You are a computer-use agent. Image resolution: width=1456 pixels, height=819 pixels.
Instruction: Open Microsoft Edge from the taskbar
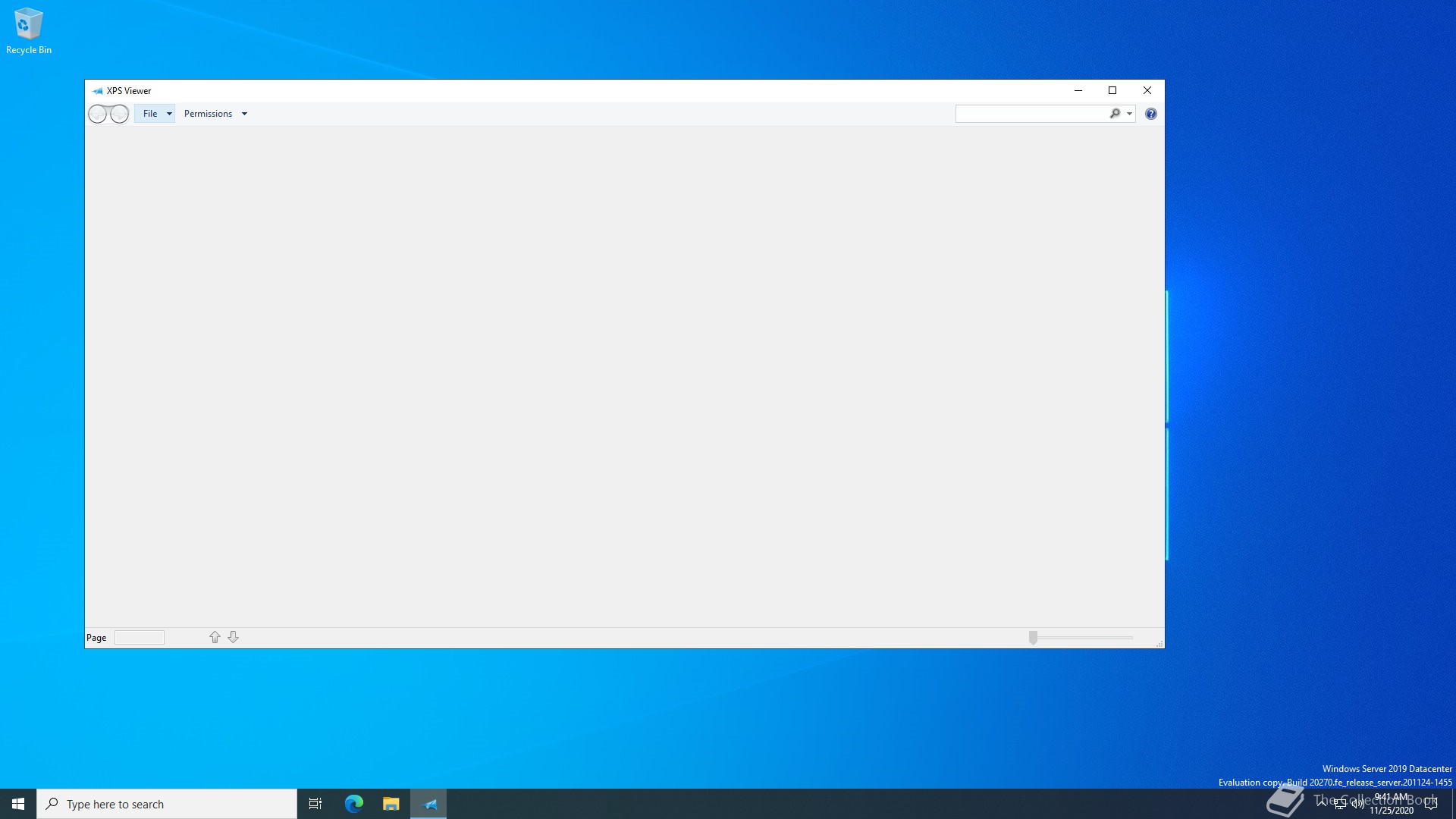click(354, 804)
